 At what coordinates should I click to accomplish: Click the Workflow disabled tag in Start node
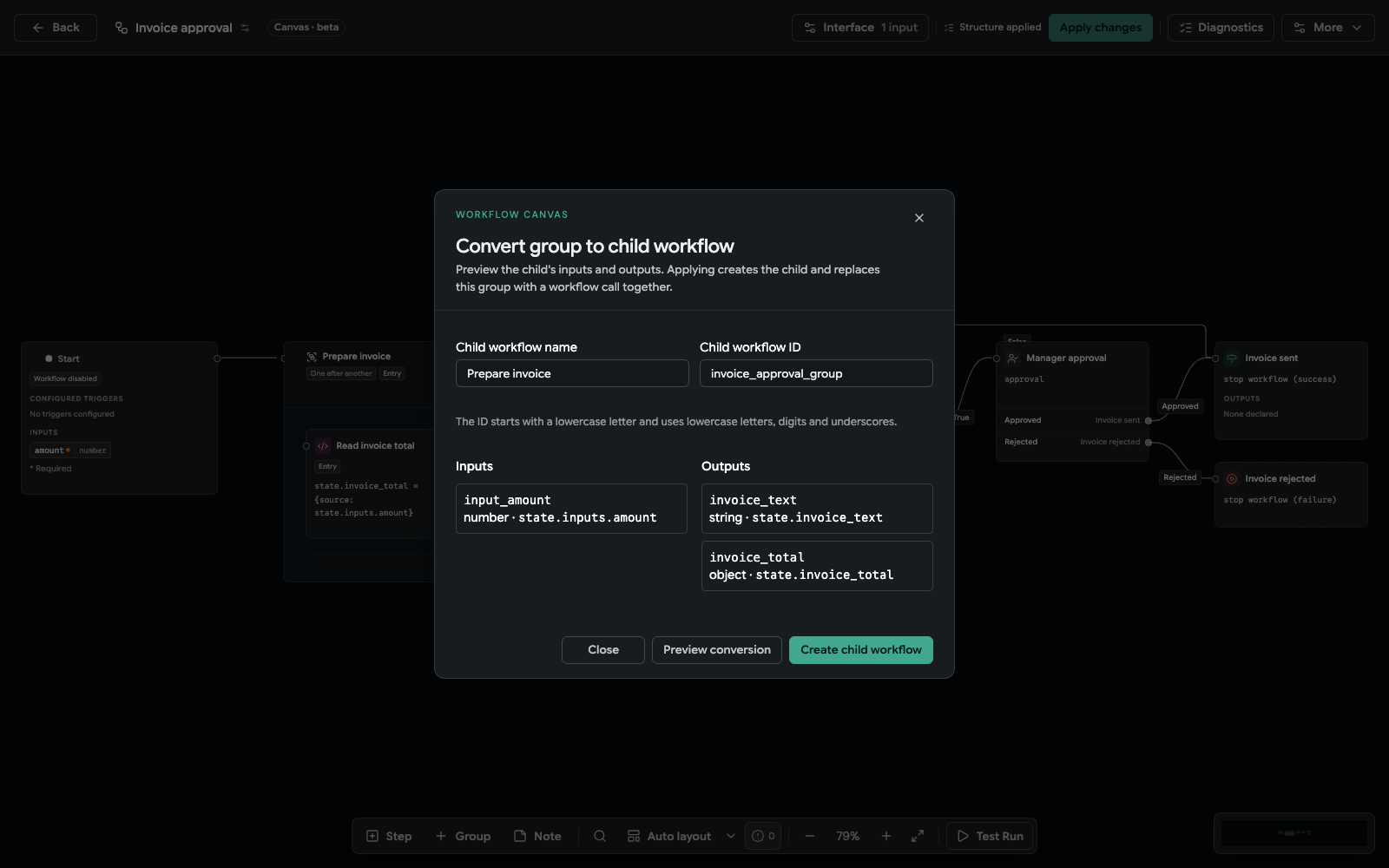click(x=65, y=378)
